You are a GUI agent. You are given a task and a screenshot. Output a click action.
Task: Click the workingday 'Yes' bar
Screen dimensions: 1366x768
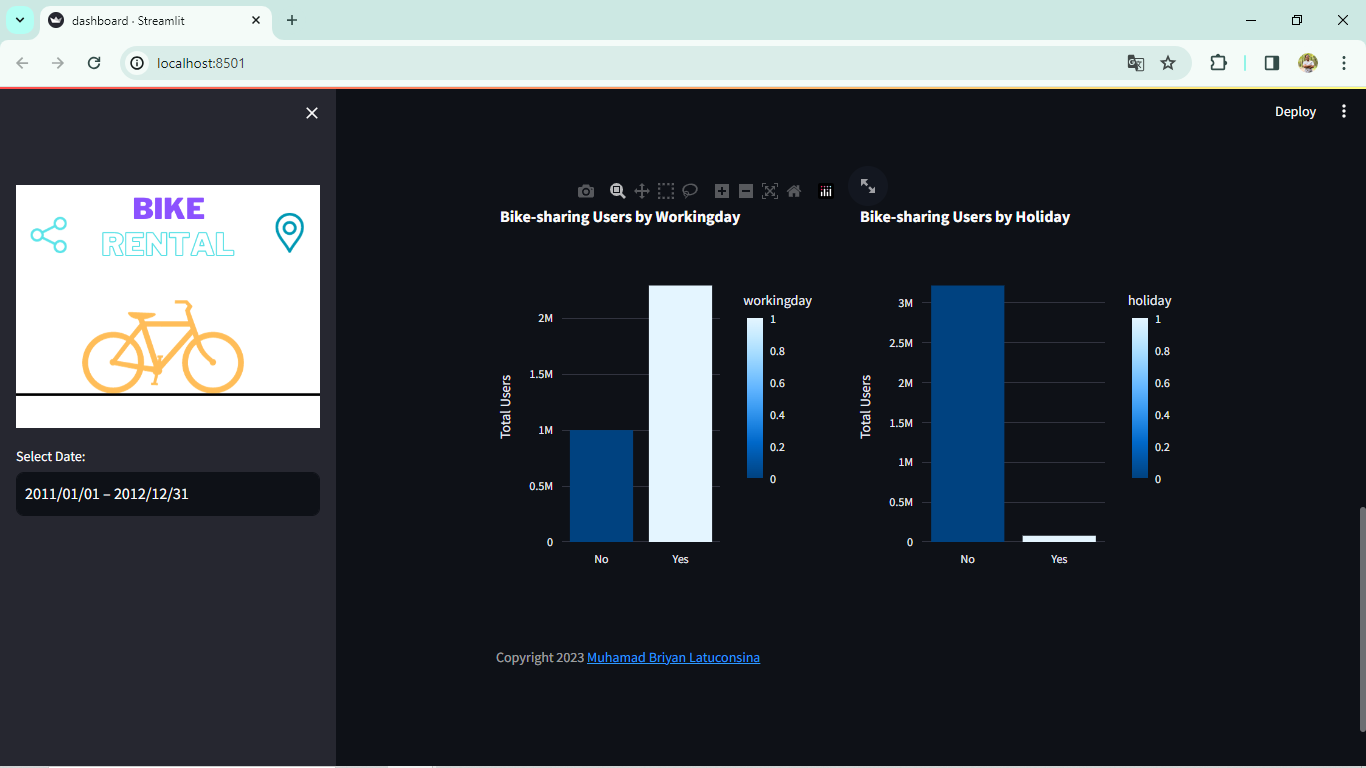coord(680,414)
